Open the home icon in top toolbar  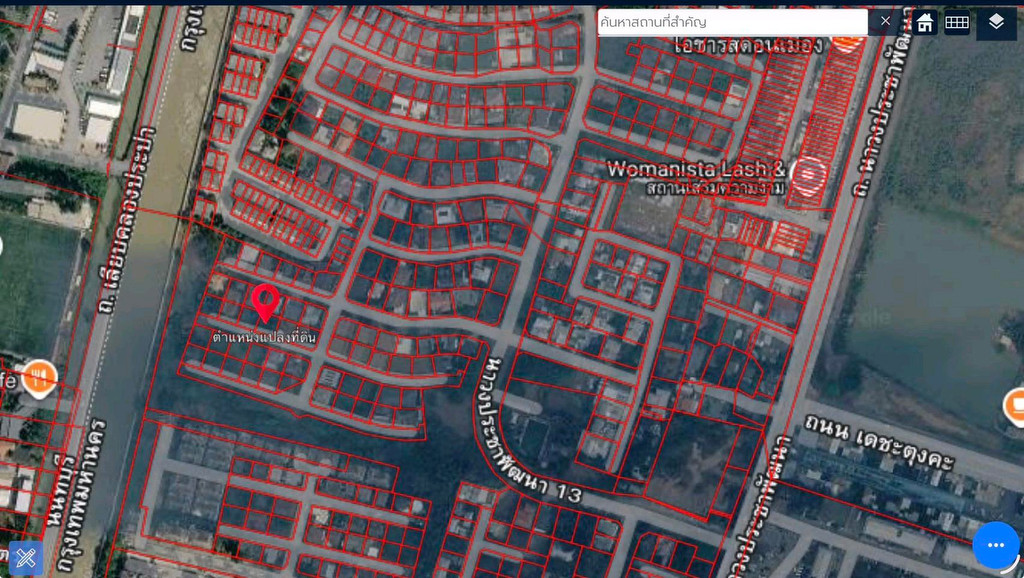[x=925, y=23]
